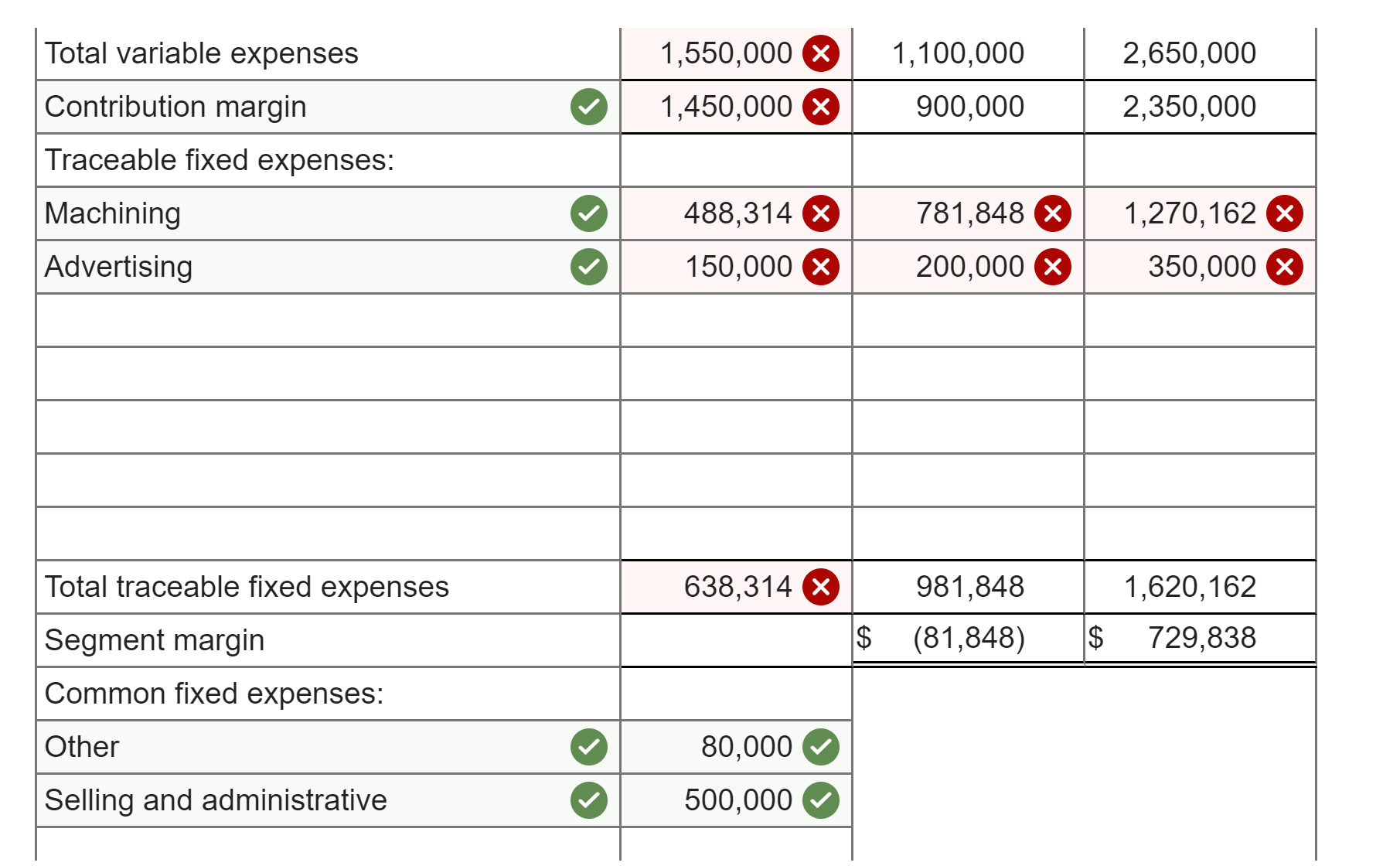The width and height of the screenshot is (1400, 866).
Task: Click the green check beside Selling and administrative
Action: click(x=588, y=800)
